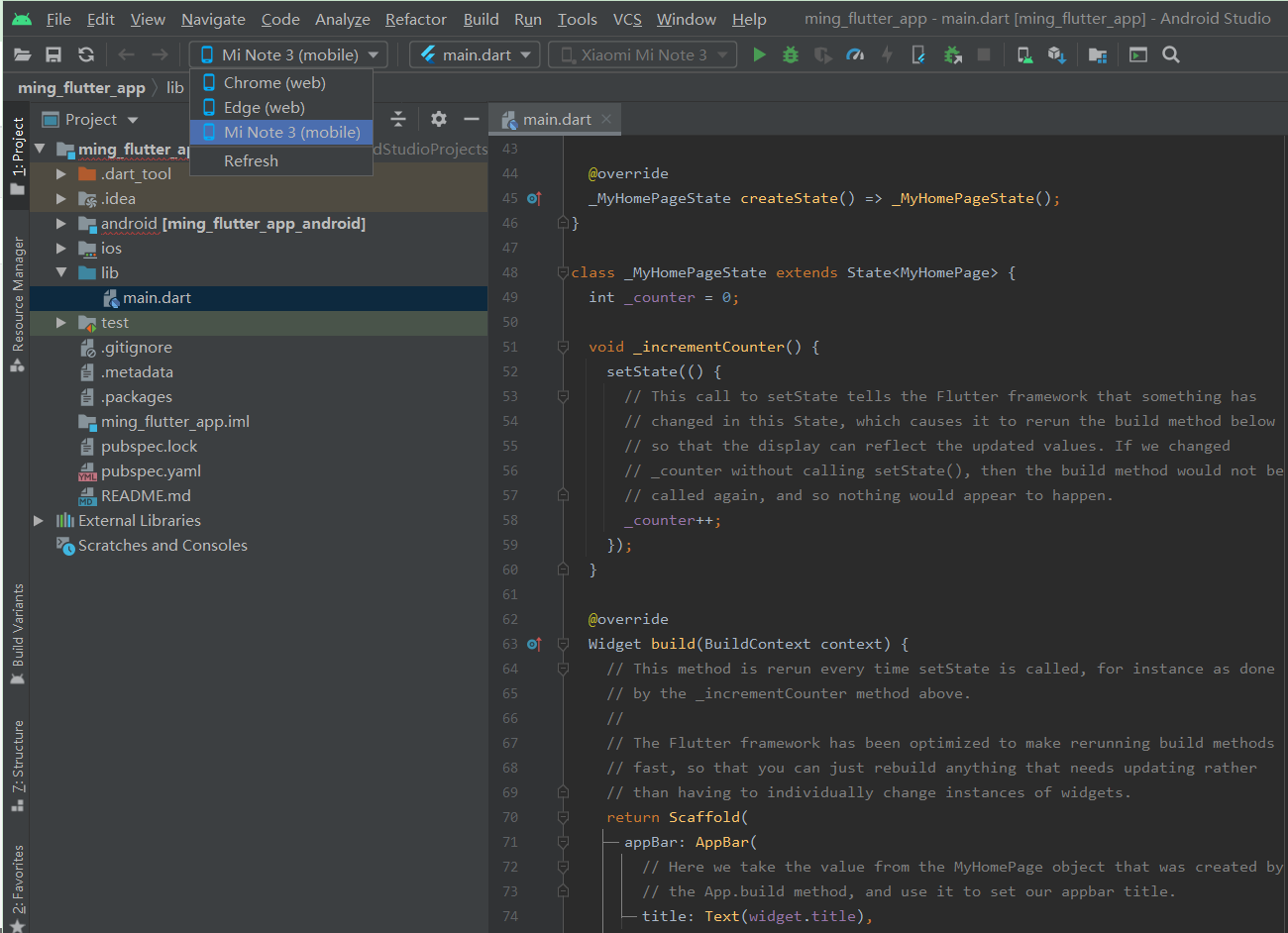Screen dimensions: 1288x933
Task: Open the SDK Manager icon
Action: tap(1057, 55)
